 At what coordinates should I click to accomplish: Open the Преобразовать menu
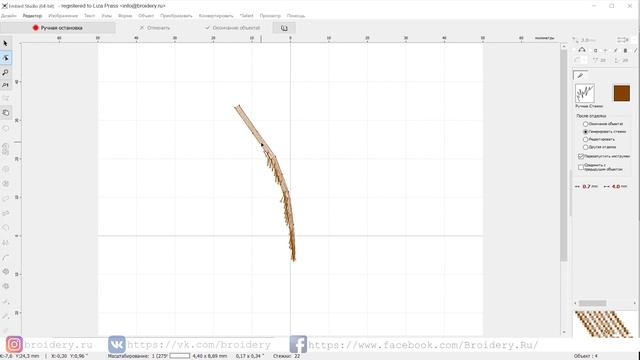tap(176, 16)
